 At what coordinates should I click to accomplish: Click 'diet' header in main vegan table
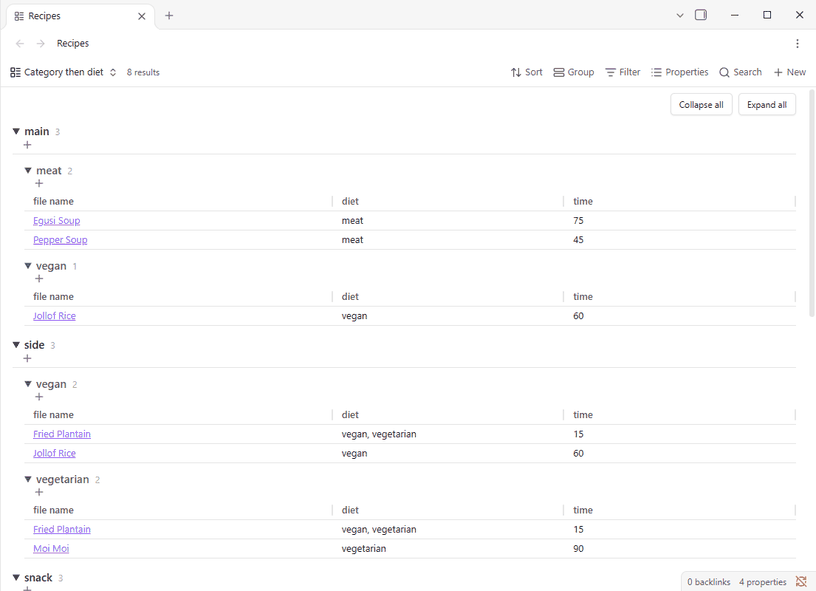[x=350, y=297]
